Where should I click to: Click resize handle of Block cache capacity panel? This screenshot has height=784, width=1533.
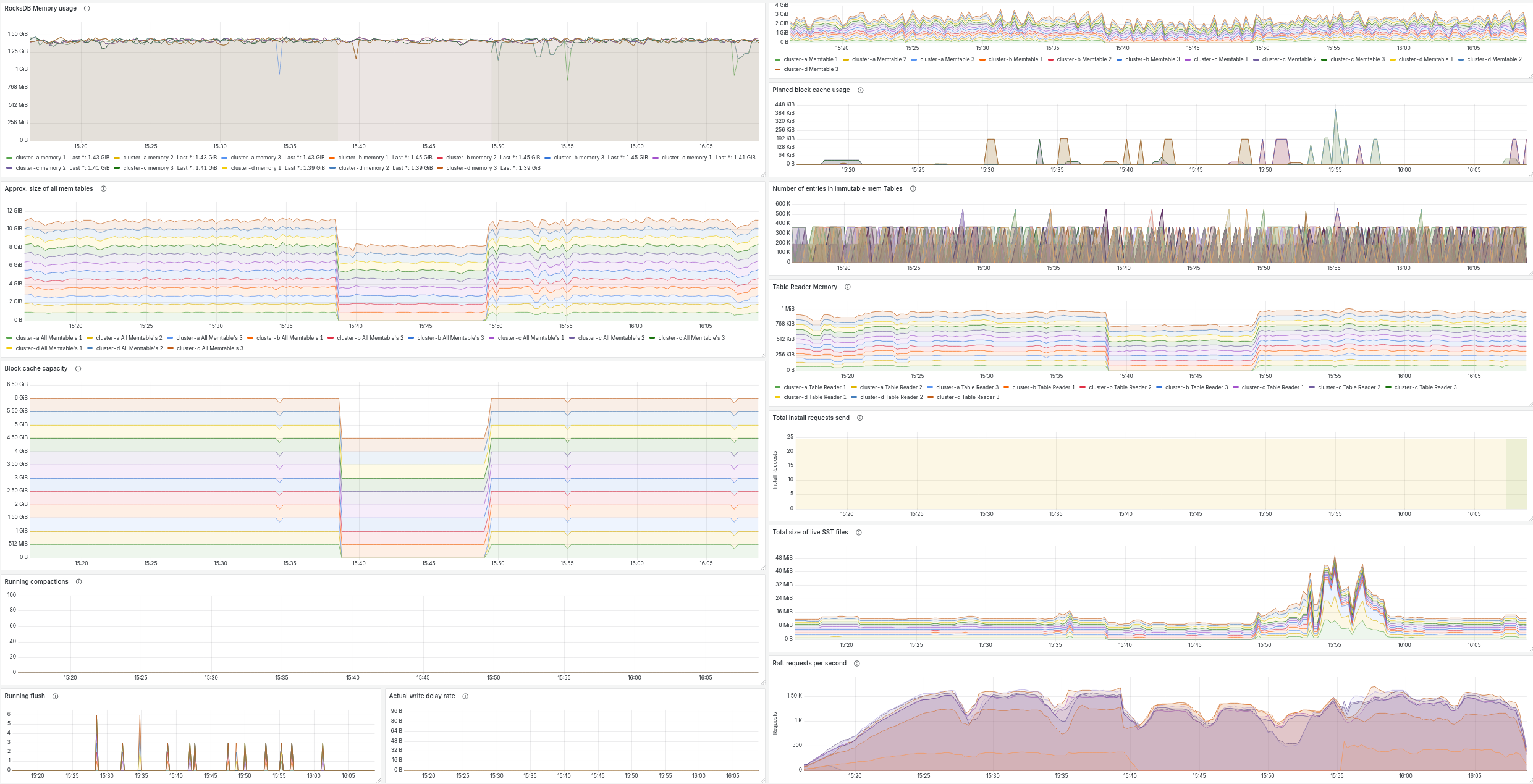762,567
